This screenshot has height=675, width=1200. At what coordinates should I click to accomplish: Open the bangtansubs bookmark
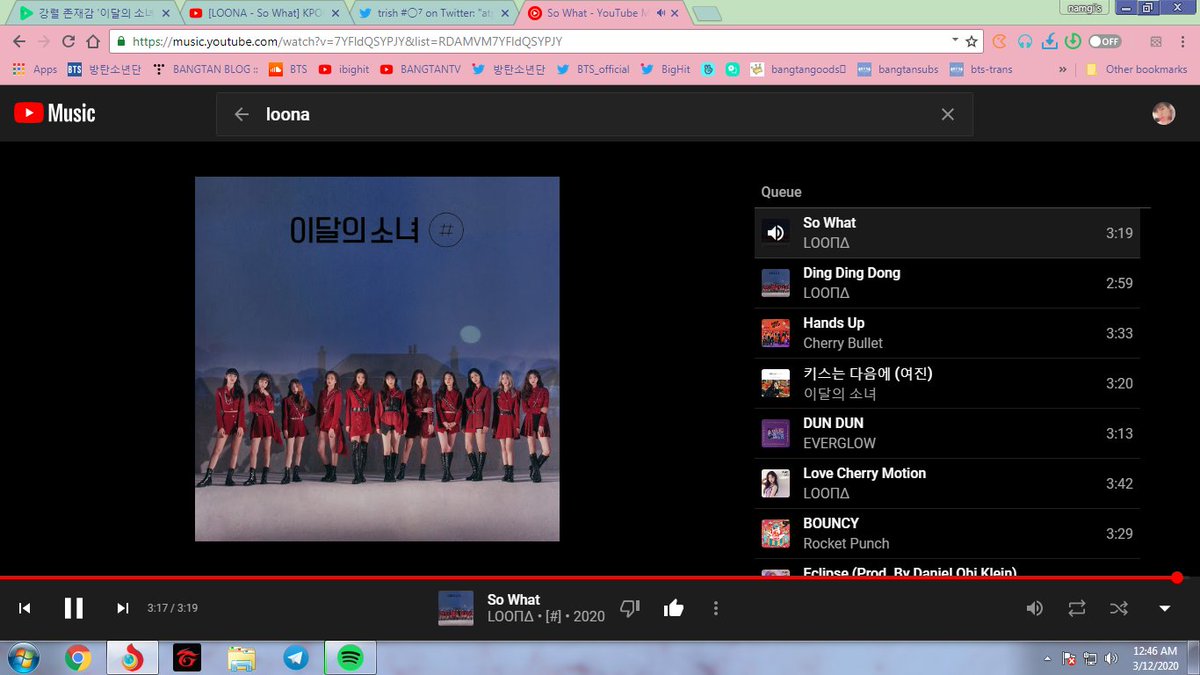click(x=898, y=69)
